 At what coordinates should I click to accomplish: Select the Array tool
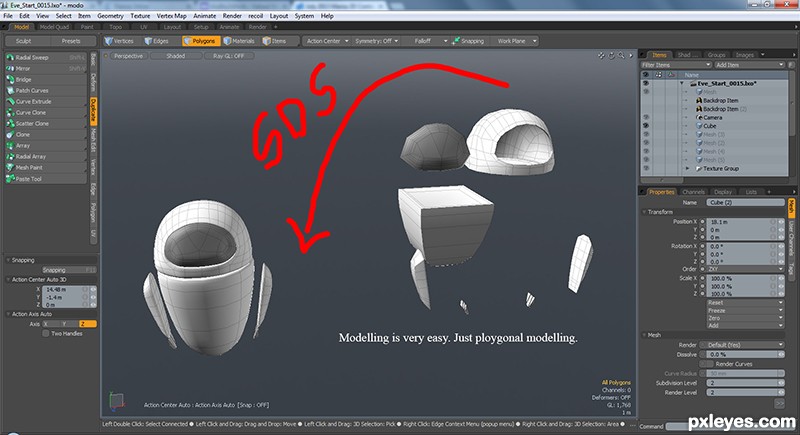(45, 145)
